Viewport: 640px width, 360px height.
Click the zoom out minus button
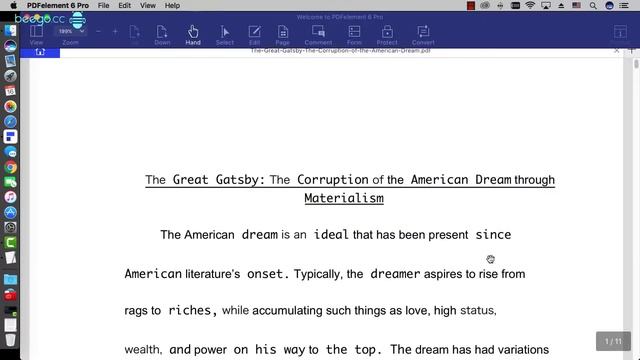(98, 31)
